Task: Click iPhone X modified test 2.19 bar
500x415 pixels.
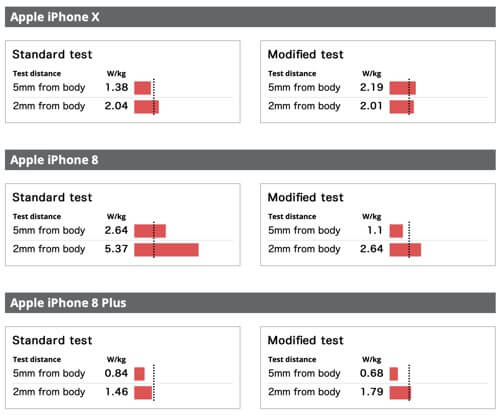Action: [x=403, y=88]
